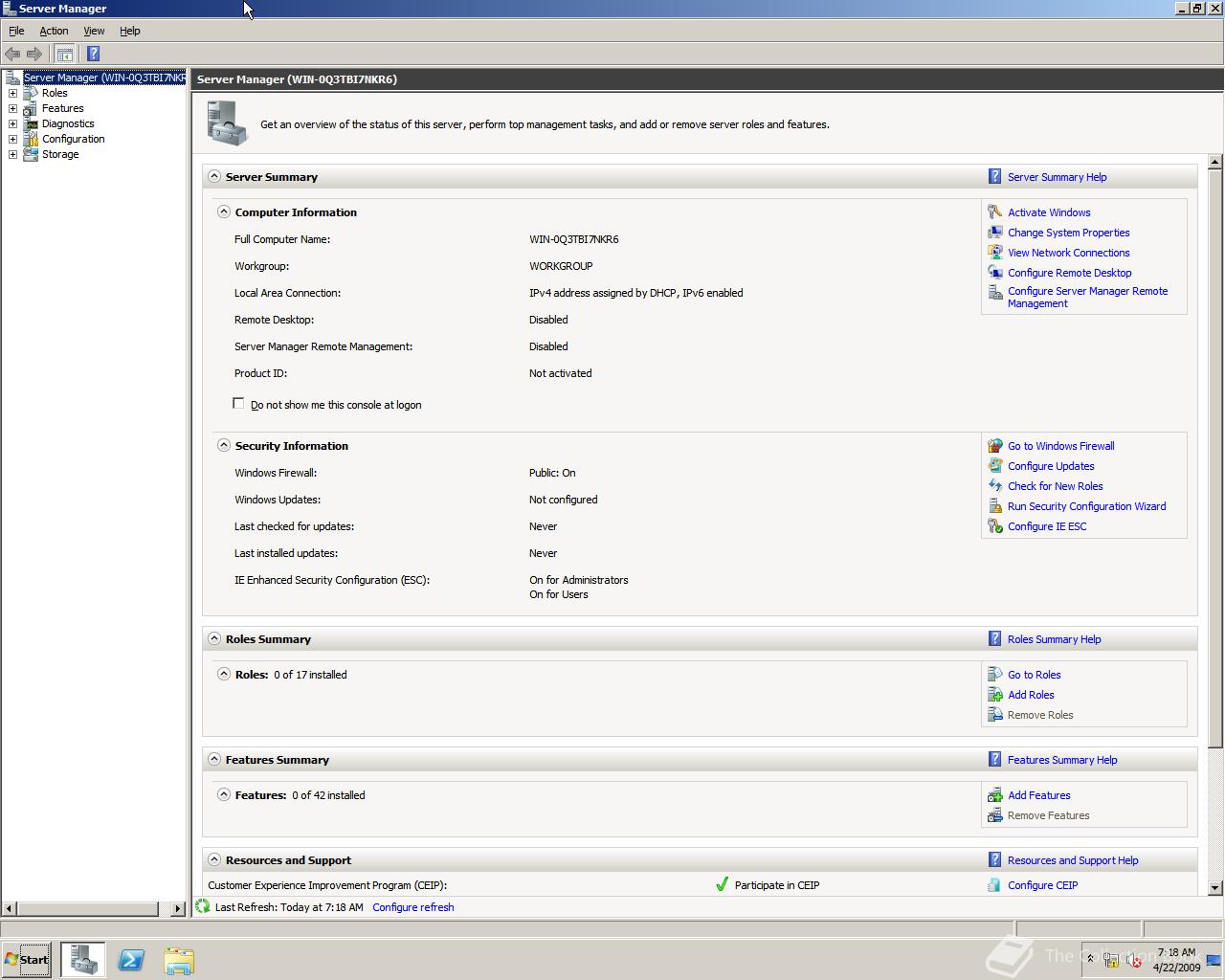Click the Configure IE ESC icon
Screen dimensions: 1225x980
(995, 525)
